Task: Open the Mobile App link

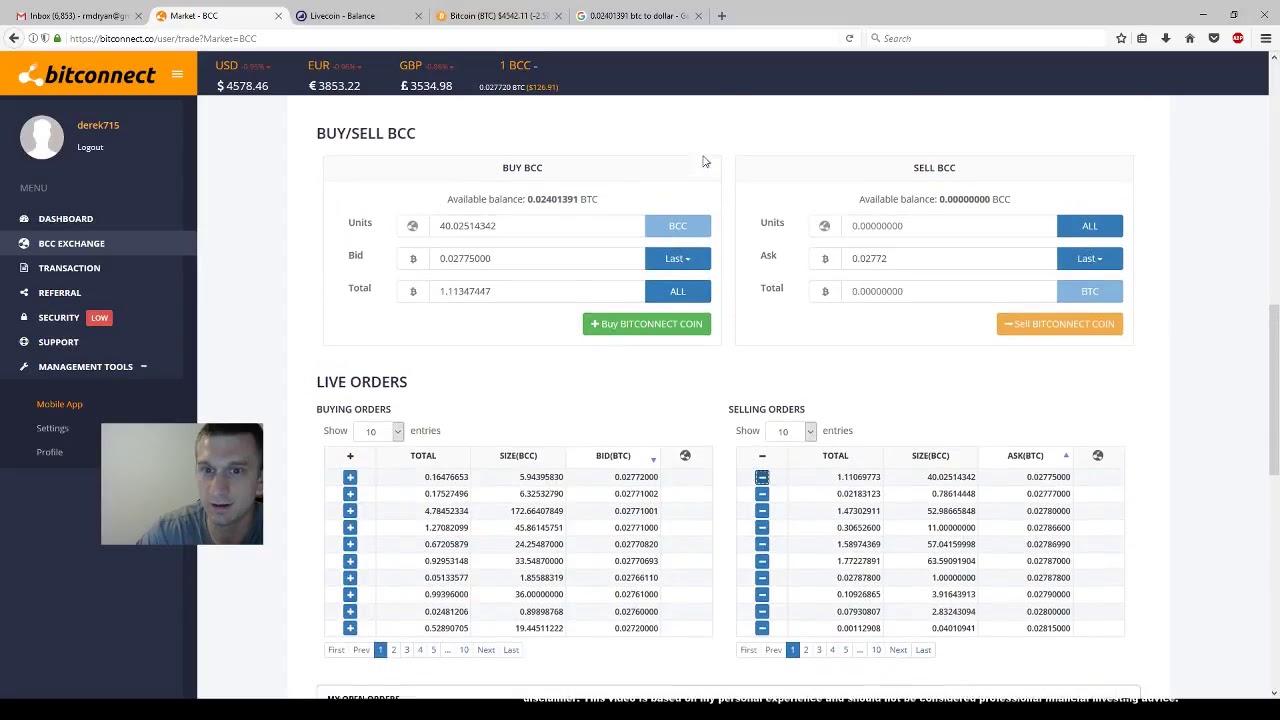Action: 59,404
